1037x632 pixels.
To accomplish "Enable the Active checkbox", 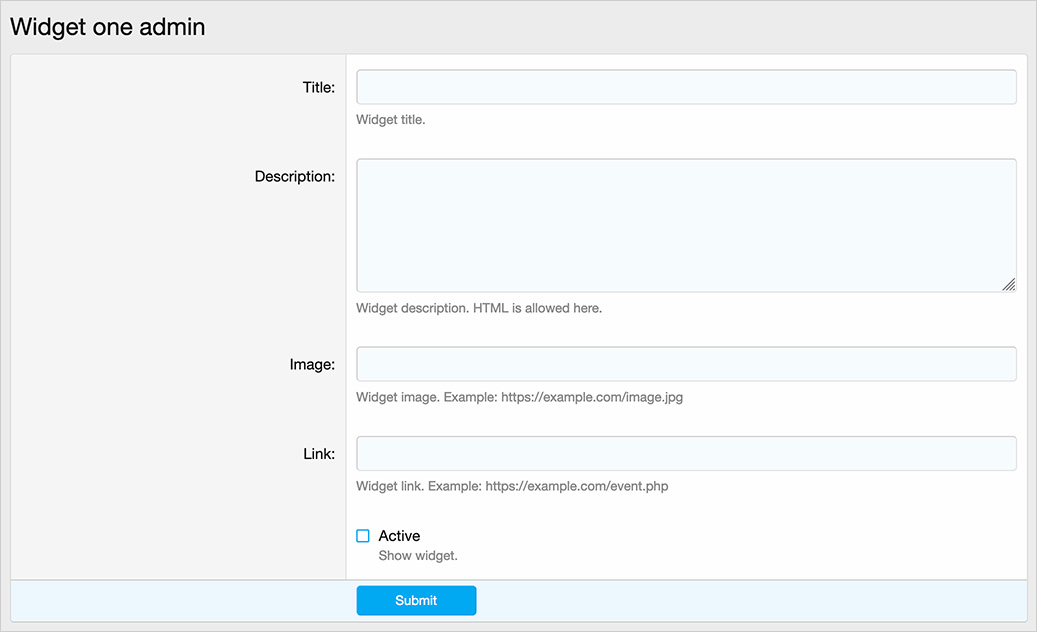I will pyautogui.click(x=363, y=536).
